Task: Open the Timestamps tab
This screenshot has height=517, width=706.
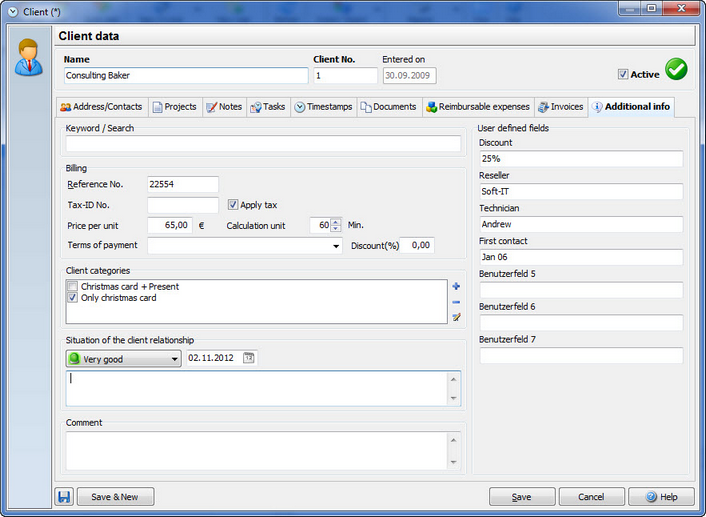Action: coord(324,107)
